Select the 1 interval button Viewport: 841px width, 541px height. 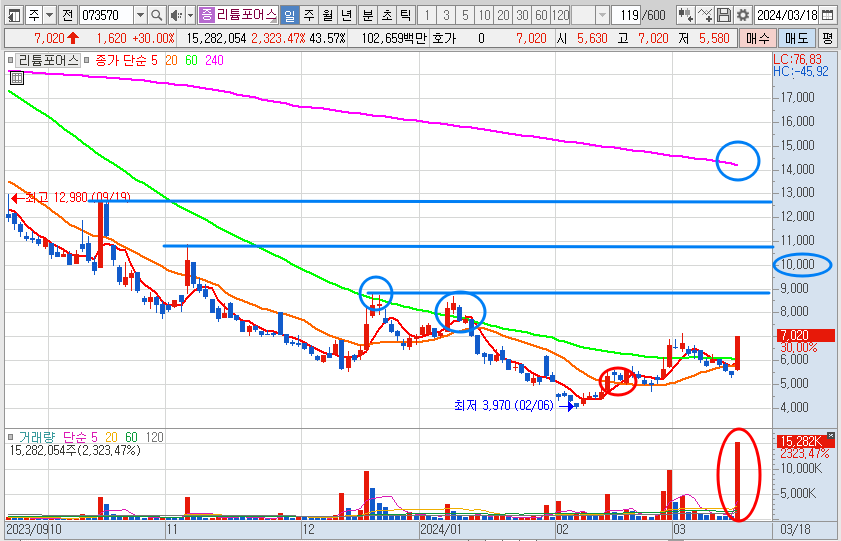tap(427, 15)
